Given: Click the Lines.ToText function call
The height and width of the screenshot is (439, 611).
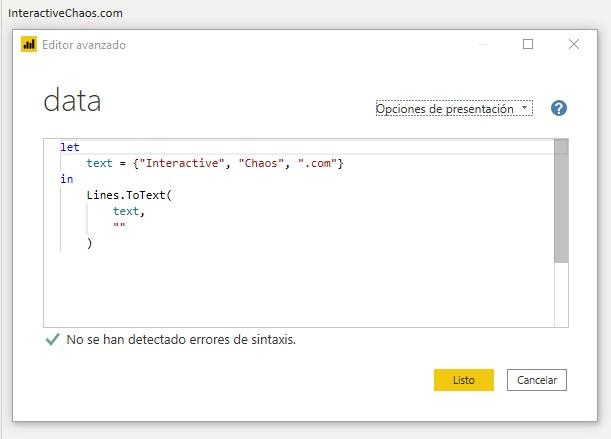Looking at the screenshot, I should click(127, 195).
